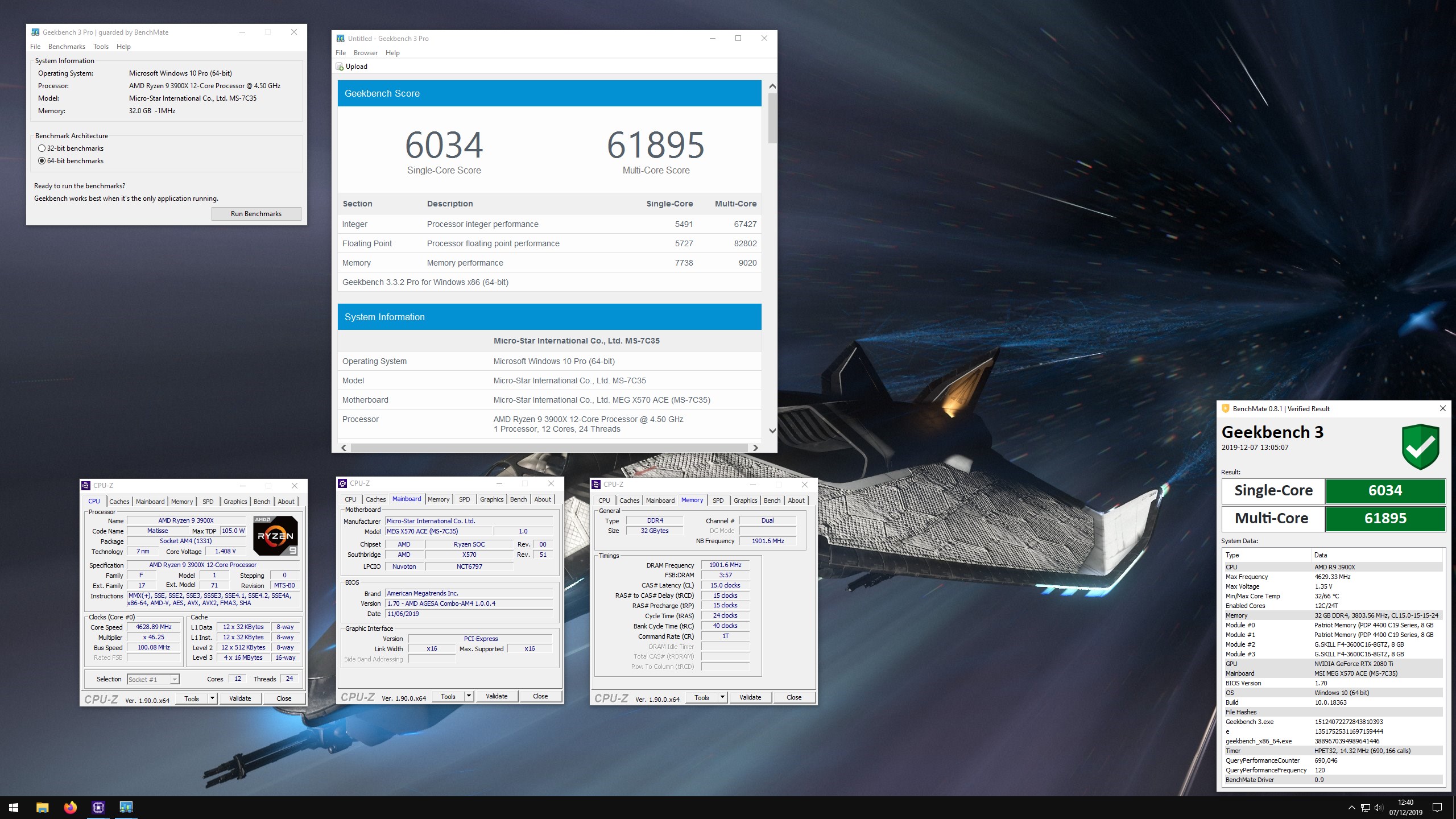
Task: Open Browser menu in Geekbench results window
Action: (x=366, y=53)
